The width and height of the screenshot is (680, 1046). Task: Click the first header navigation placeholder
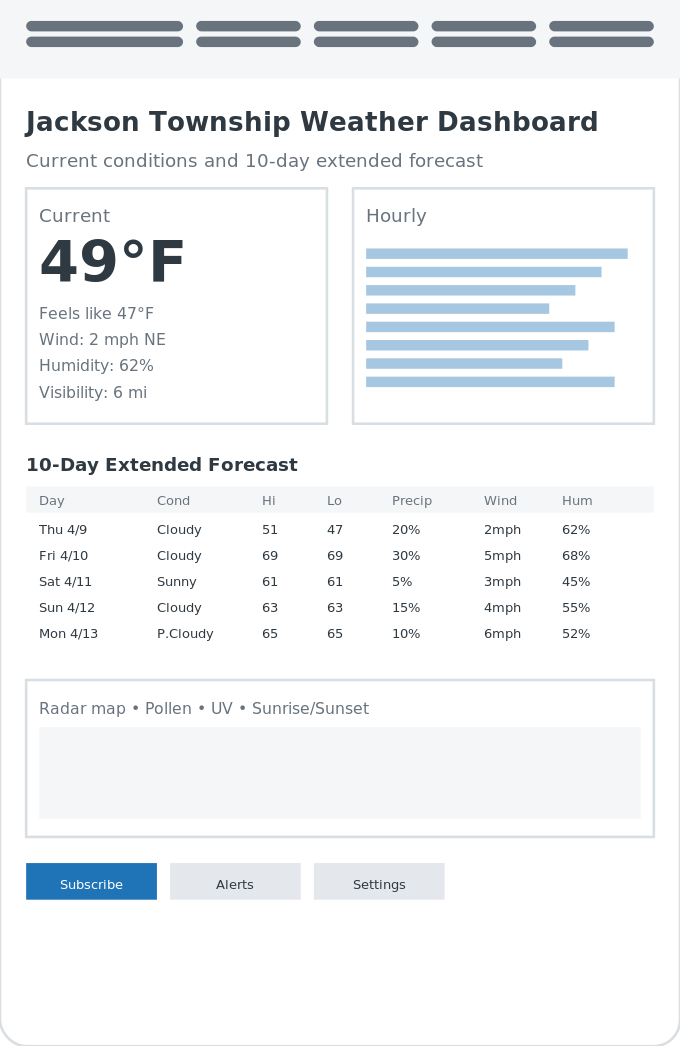(x=104, y=34)
